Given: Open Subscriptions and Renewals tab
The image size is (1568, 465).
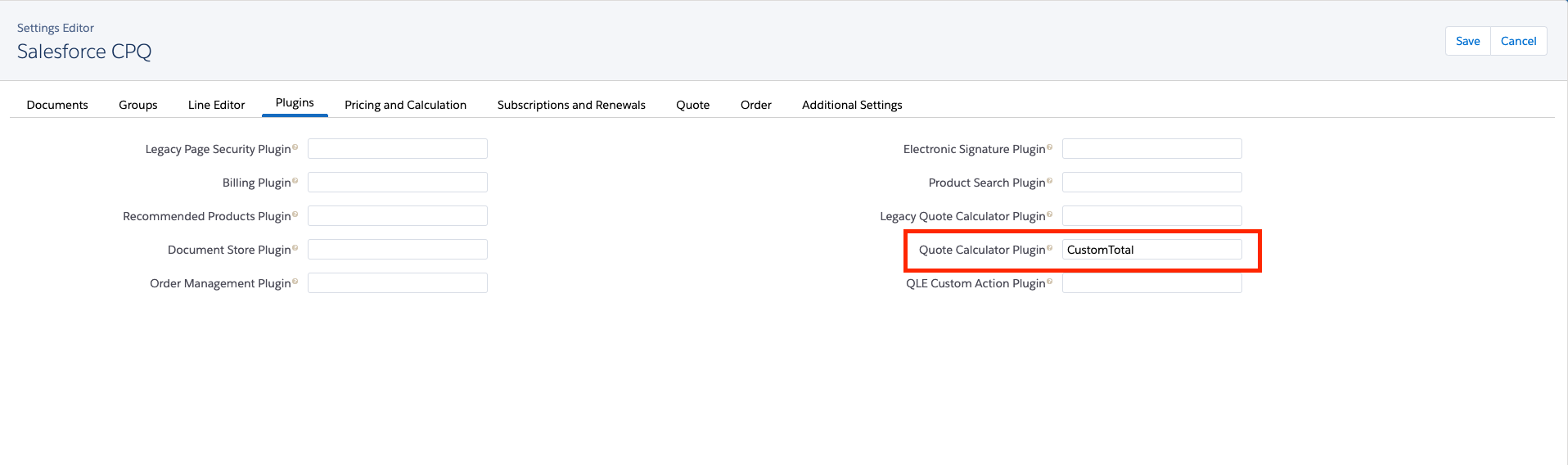Looking at the screenshot, I should pyautogui.click(x=571, y=105).
